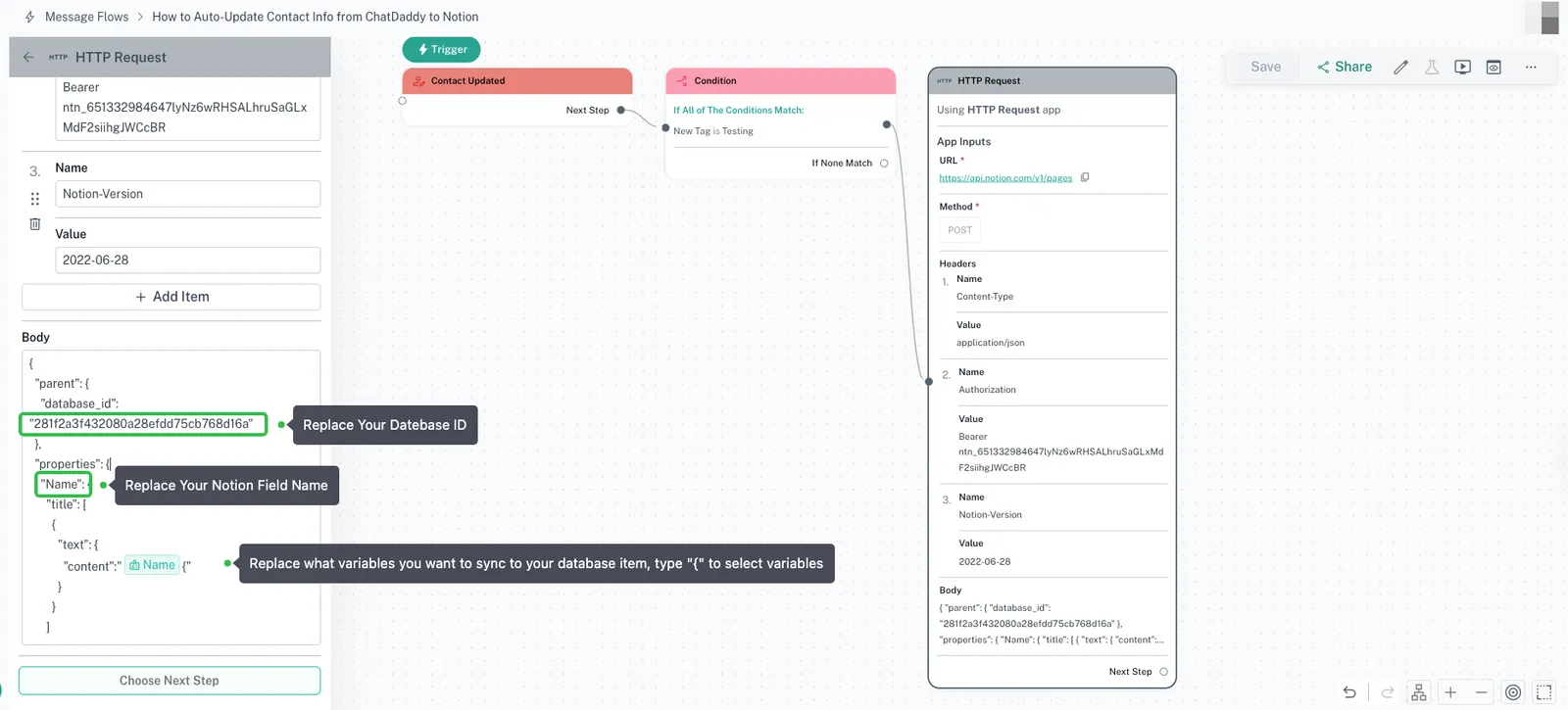Click the Notion-Version name input field
Viewport: 1568px width, 710px height.
[x=187, y=194]
